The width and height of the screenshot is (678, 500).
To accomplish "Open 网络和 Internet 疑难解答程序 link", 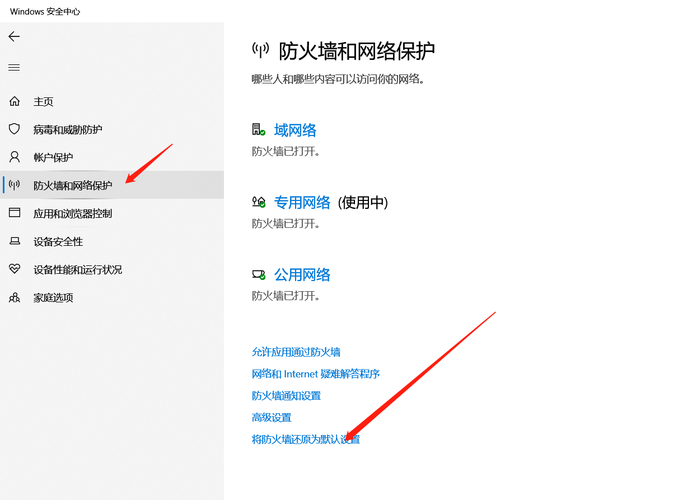I will tap(315, 374).
